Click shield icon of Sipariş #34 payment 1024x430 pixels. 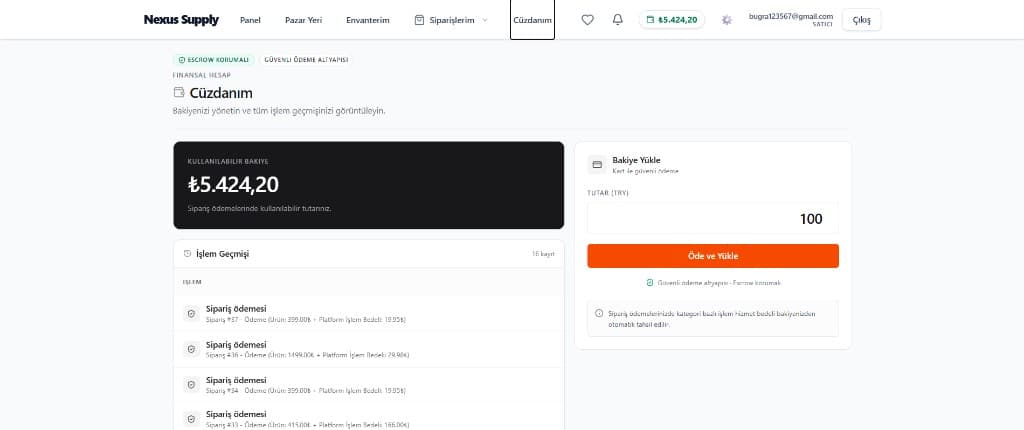tap(191, 385)
